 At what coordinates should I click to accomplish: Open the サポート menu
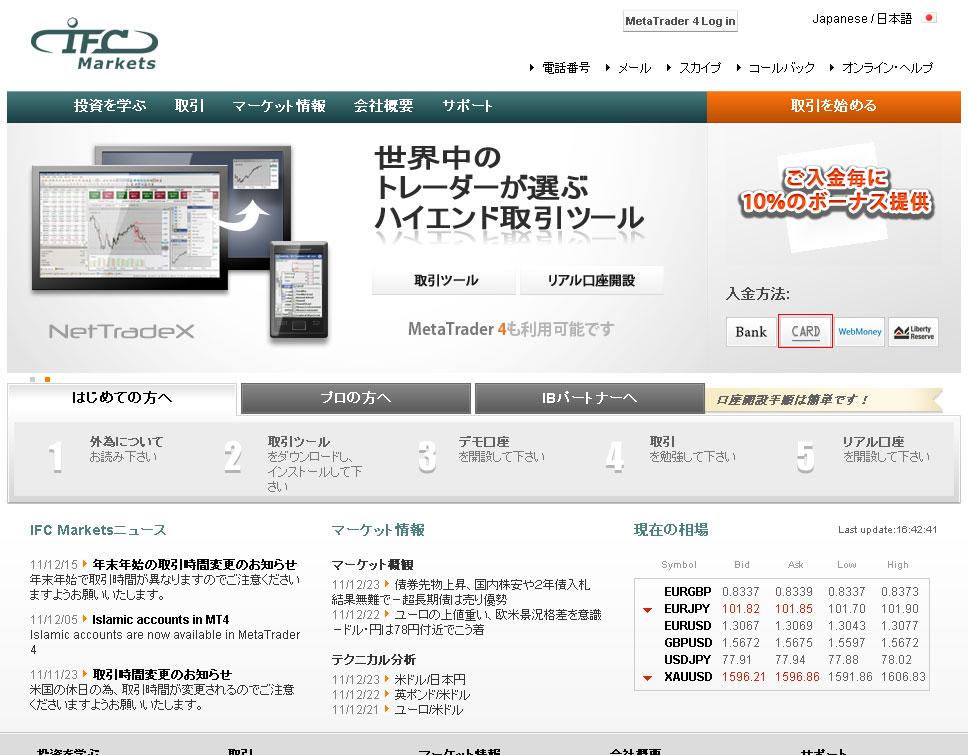[x=467, y=106]
